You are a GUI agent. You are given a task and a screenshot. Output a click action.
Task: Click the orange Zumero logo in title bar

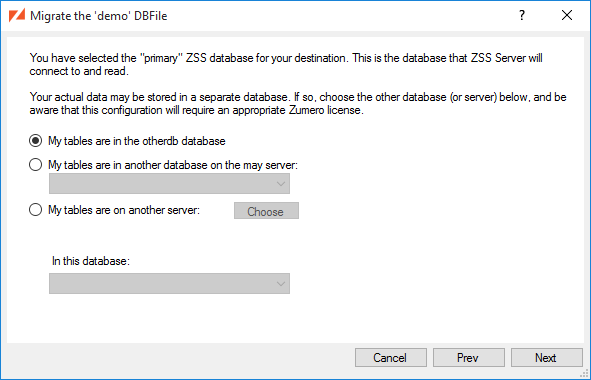[x=17, y=15]
